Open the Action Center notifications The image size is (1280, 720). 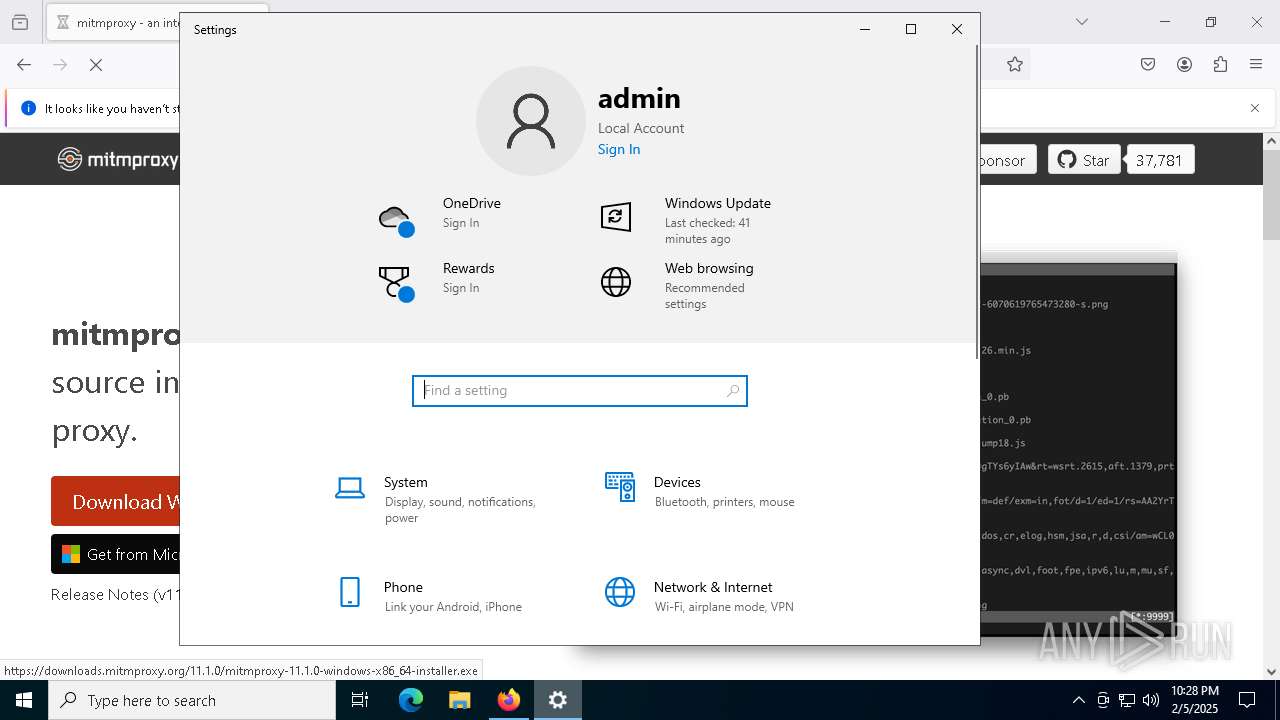pos(1247,700)
